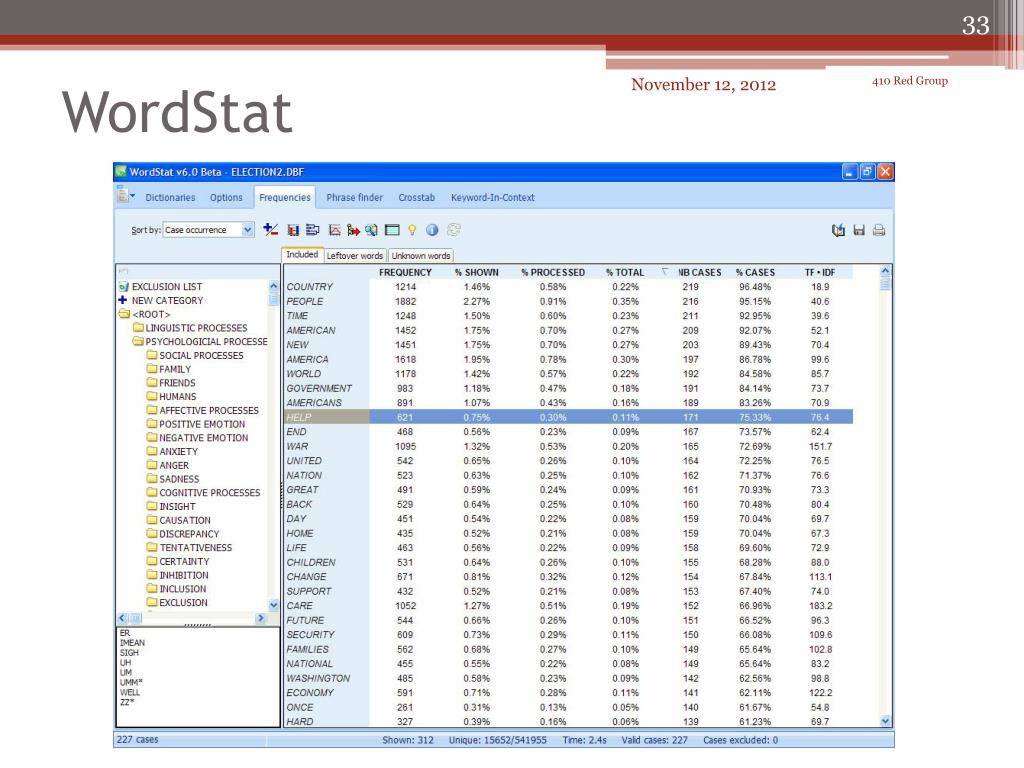Click left arrow of tree horizontal scrollbar
The width and height of the screenshot is (1024, 768).
click(122, 618)
